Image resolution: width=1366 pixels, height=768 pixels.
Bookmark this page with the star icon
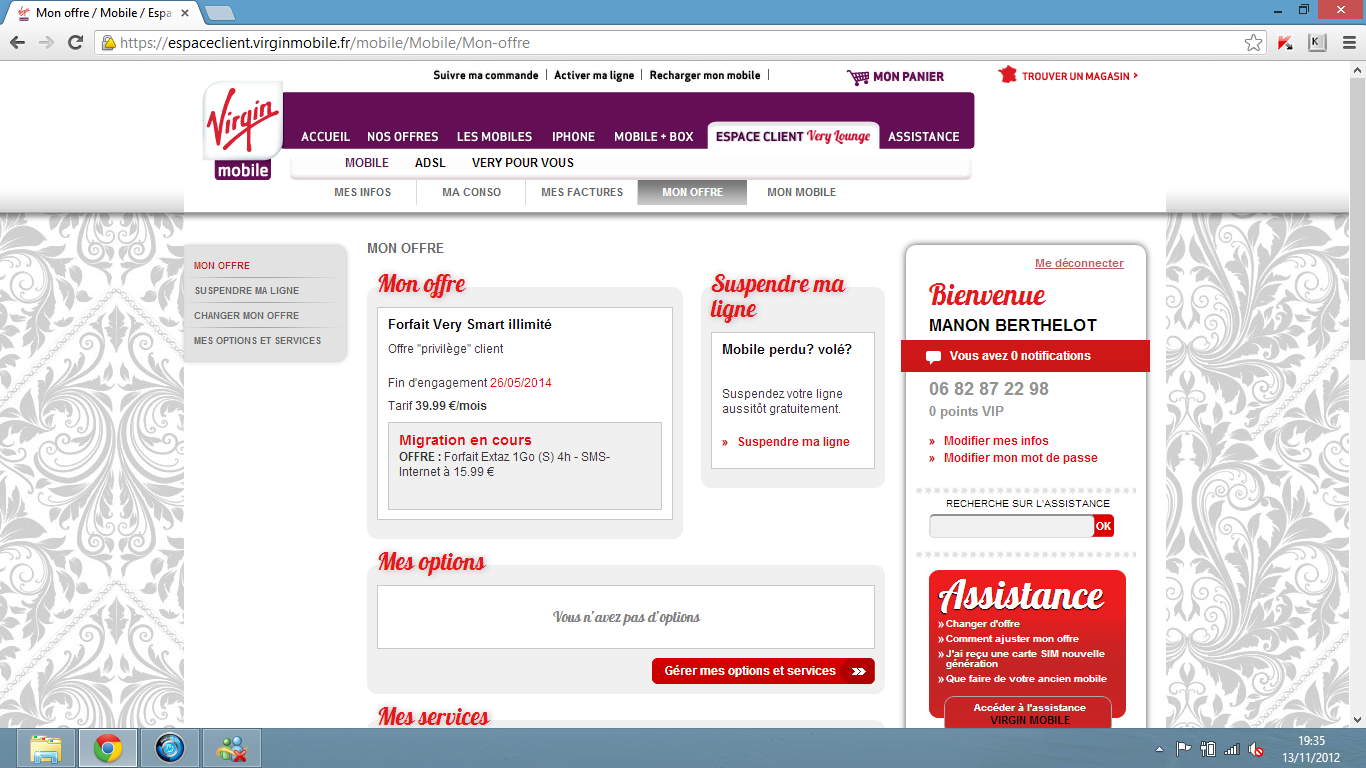pos(1253,43)
